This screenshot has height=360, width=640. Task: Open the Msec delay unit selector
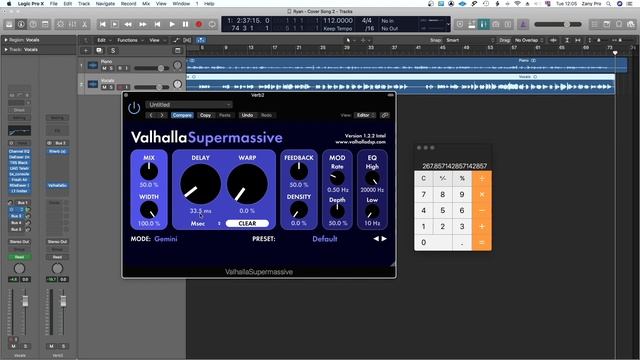(206, 224)
